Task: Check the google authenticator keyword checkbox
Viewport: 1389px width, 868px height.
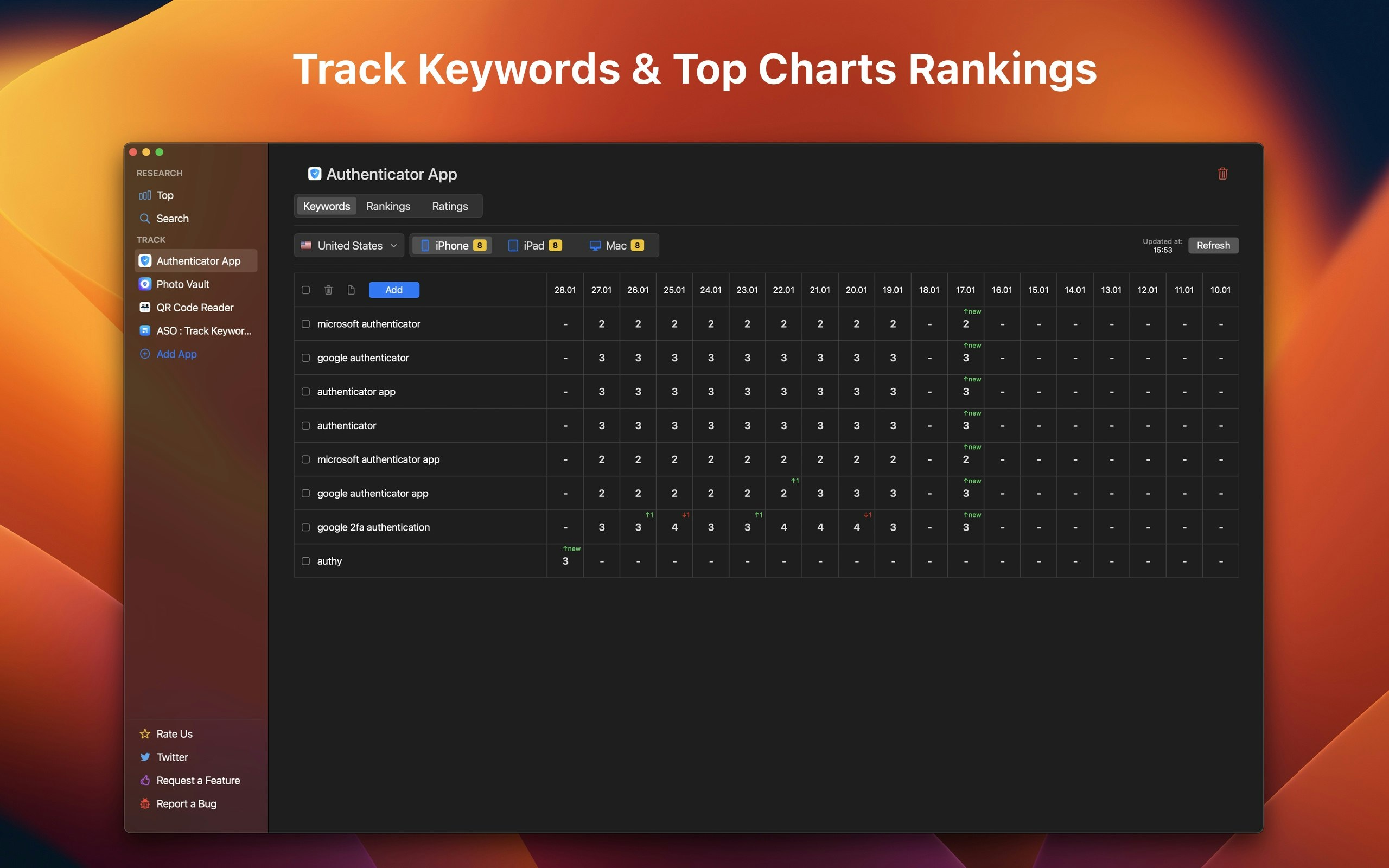Action: tap(306, 358)
